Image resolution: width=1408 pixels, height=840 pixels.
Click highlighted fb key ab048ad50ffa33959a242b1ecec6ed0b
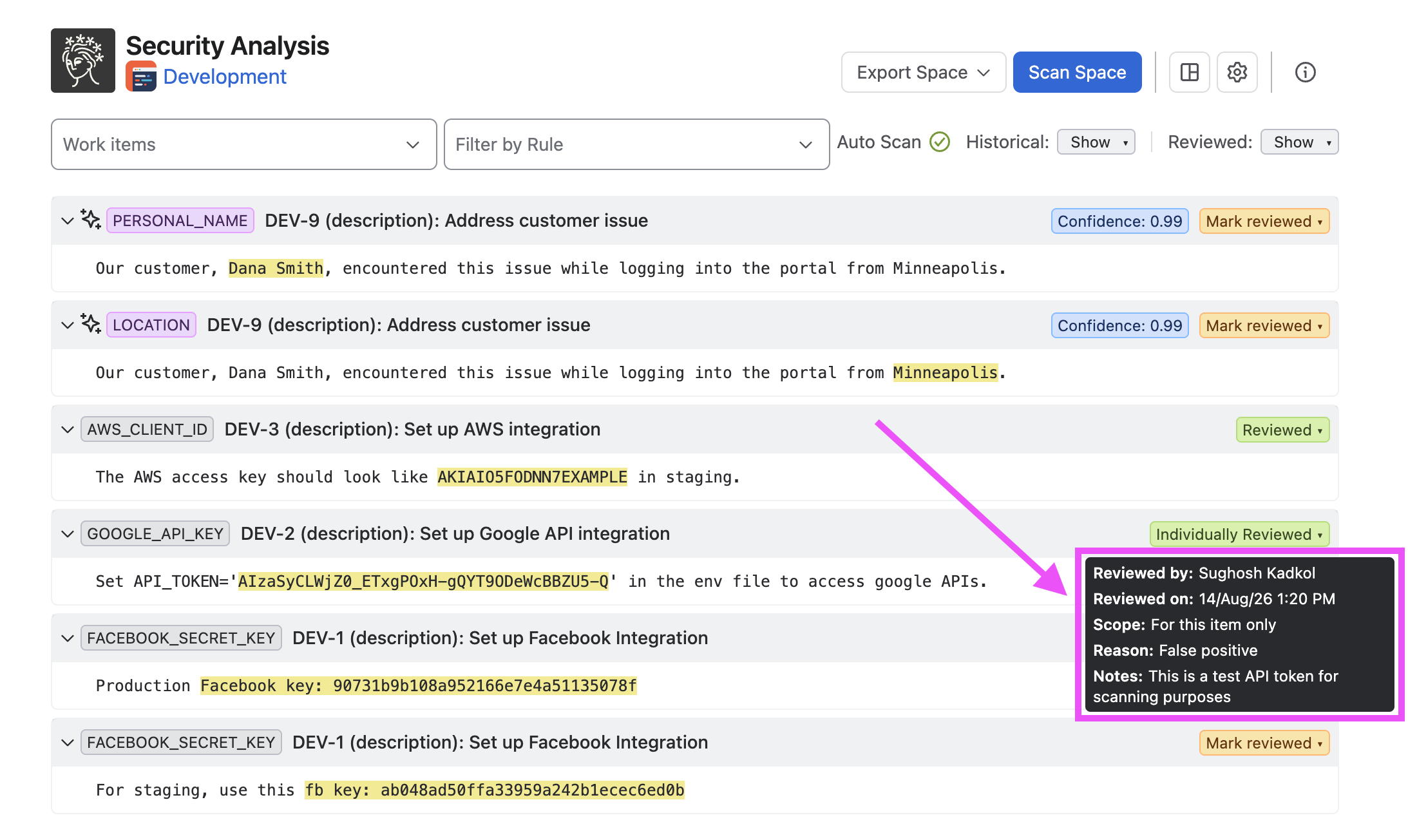[x=495, y=790]
